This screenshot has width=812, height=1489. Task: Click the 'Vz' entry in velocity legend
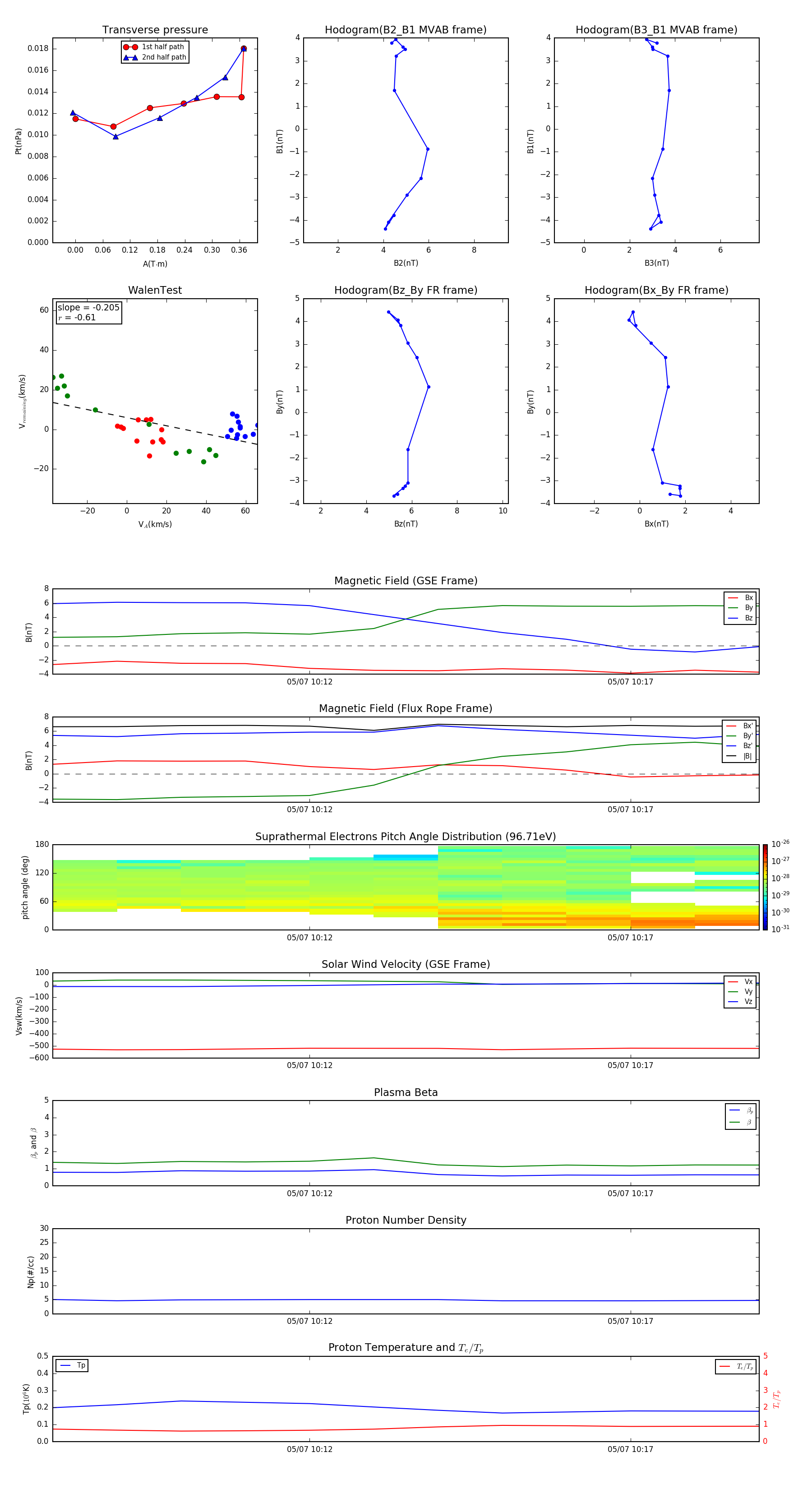coord(740,1001)
